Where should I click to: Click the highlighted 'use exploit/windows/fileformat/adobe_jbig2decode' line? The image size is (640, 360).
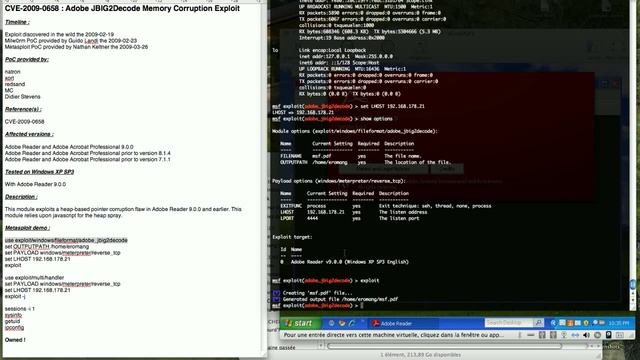point(66,240)
